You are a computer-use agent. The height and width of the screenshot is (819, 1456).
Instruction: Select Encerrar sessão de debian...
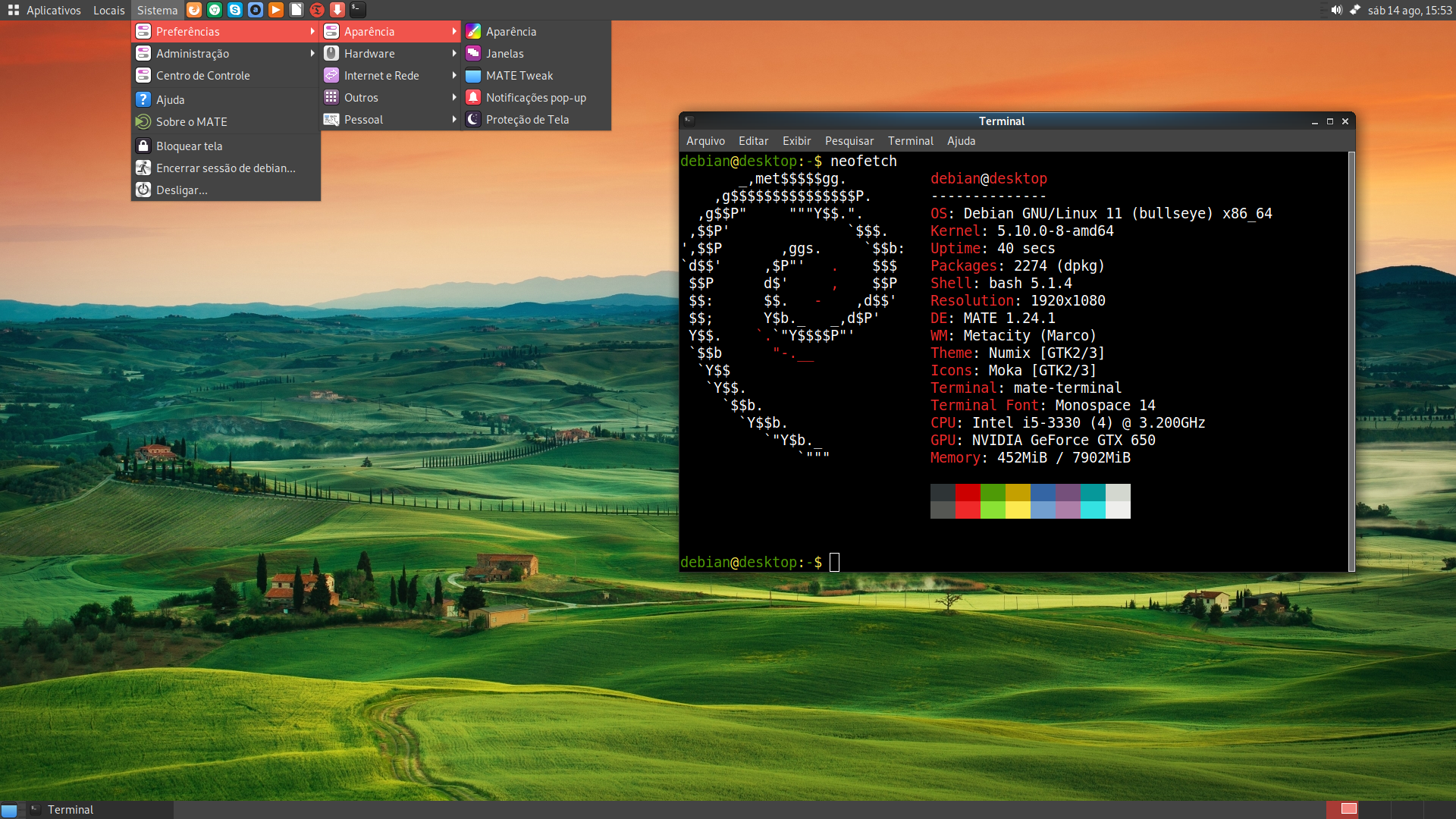(x=226, y=168)
